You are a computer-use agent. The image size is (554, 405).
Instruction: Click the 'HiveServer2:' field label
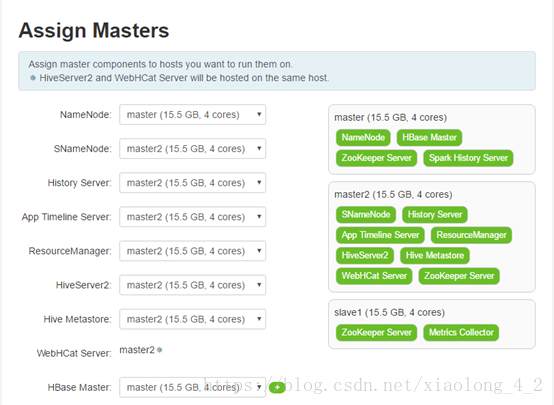click(x=83, y=285)
